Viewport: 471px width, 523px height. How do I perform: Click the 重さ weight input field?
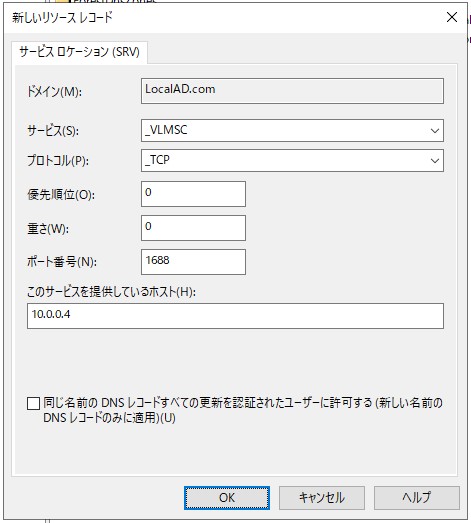[x=193, y=228]
